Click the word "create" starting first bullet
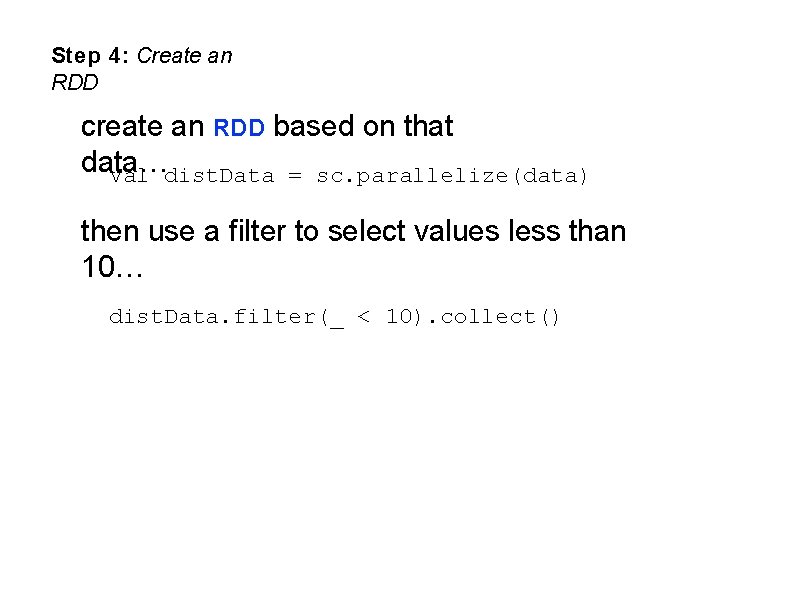Image resolution: width=800 pixels, height=600 pixels. pyautogui.click(x=120, y=127)
